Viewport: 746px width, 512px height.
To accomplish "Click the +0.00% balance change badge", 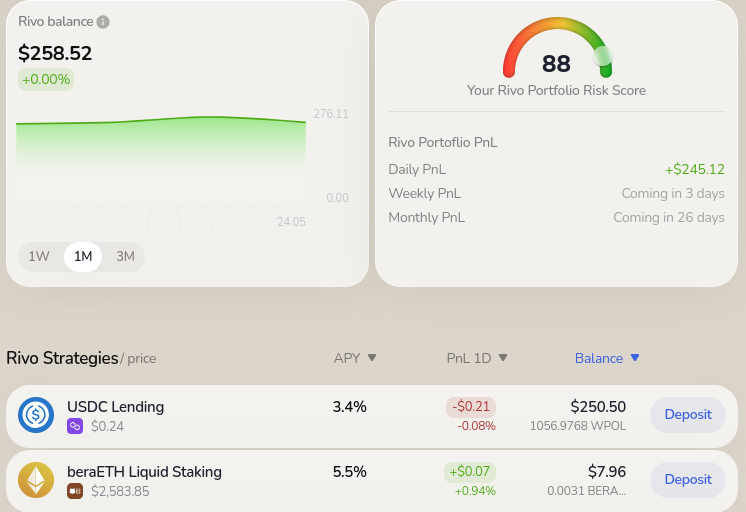I will [46, 79].
